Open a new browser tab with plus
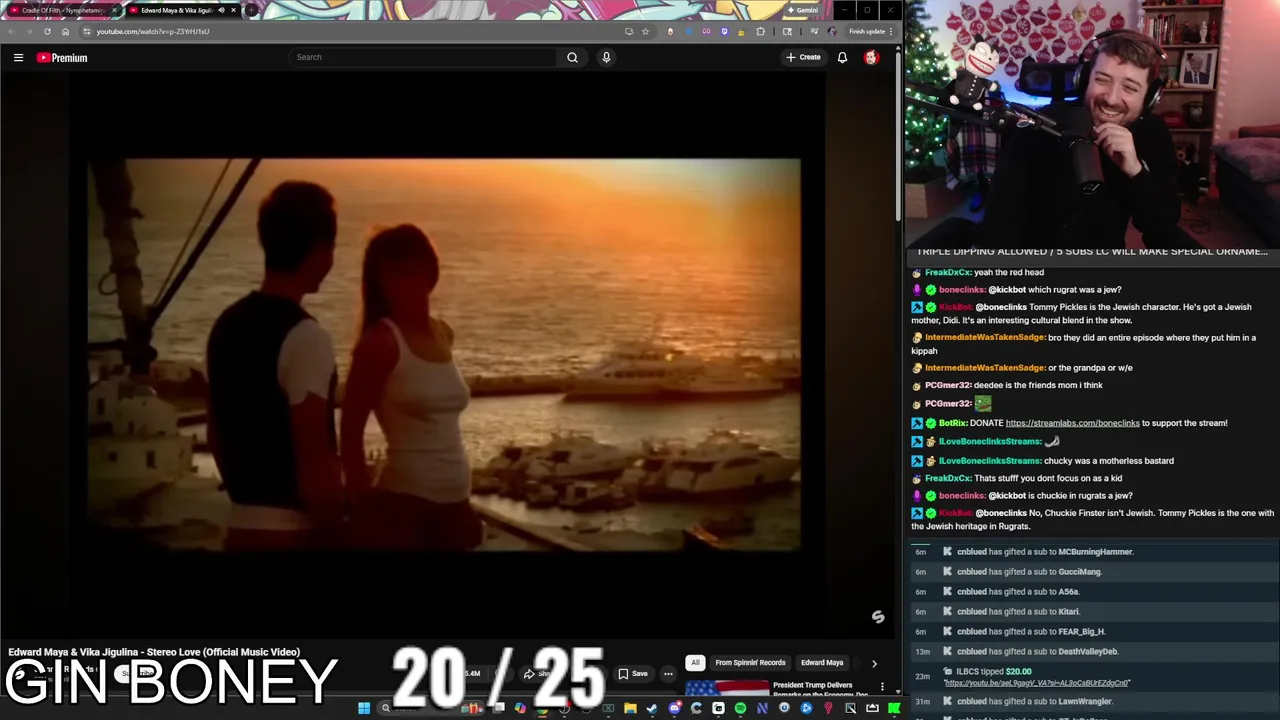1280x720 pixels. click(251, 10)
